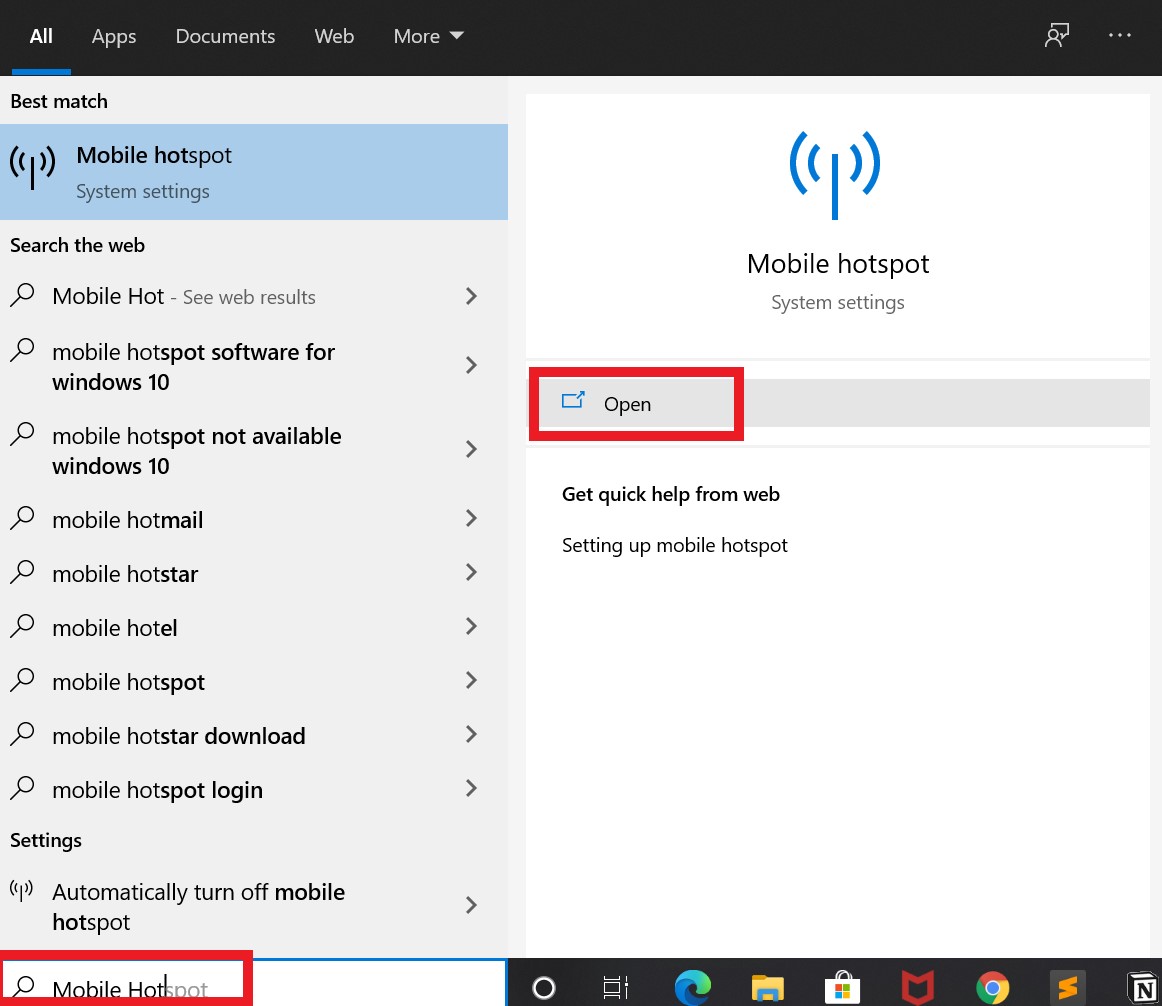Click the Setting up mobile hotspot link
The width and height of the screenshot is (1162, 1006).
pos(674,545)
